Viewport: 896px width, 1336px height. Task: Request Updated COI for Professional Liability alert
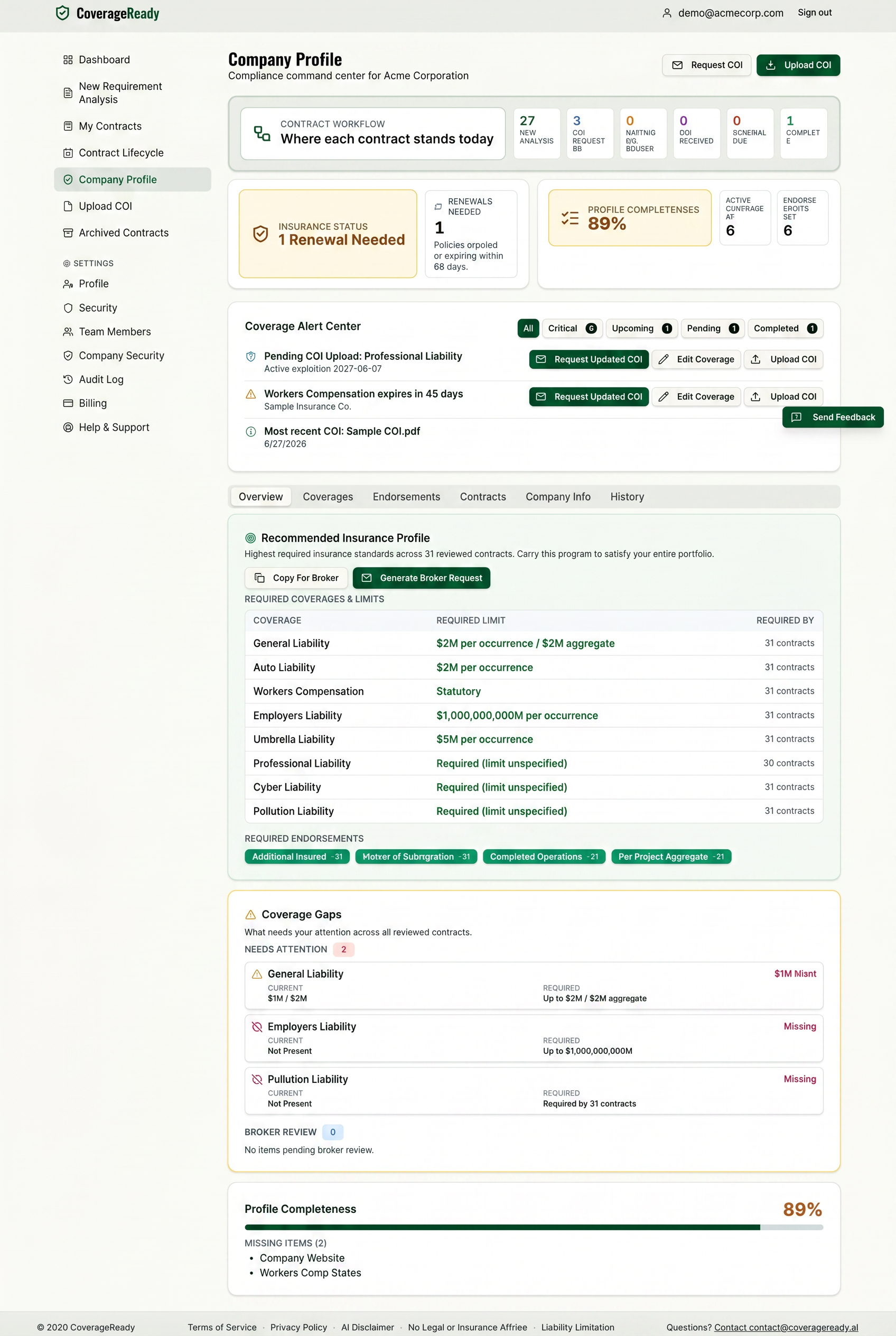[x=589, y=359]
